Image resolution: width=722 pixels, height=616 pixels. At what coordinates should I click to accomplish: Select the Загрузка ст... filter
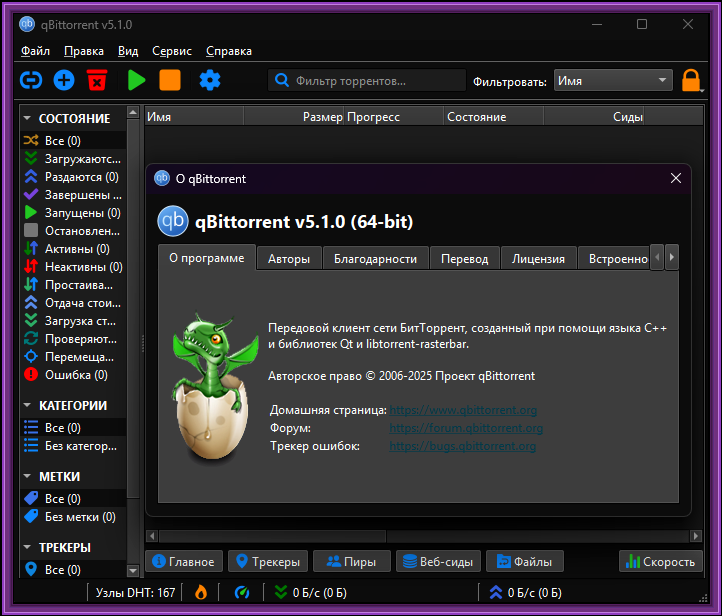[73, 321]
